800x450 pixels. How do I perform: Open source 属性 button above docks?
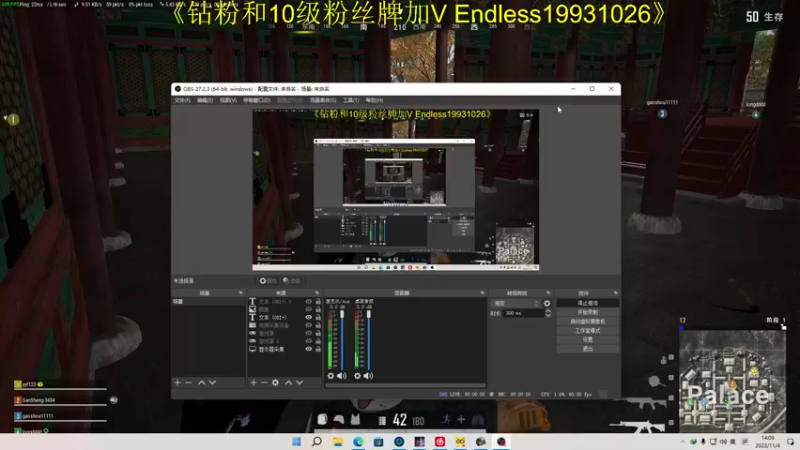pyautogui.click(x=267, y=281)
